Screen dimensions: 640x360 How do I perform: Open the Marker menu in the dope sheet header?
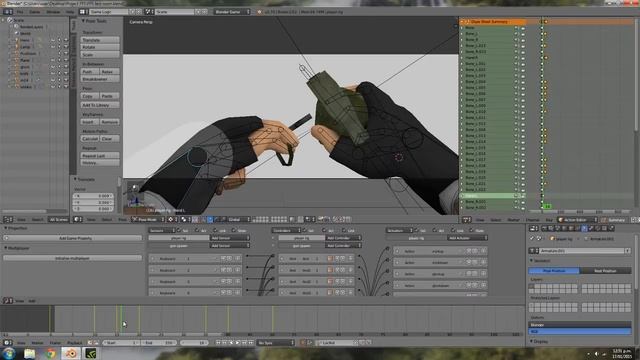(x=513, y=220)
